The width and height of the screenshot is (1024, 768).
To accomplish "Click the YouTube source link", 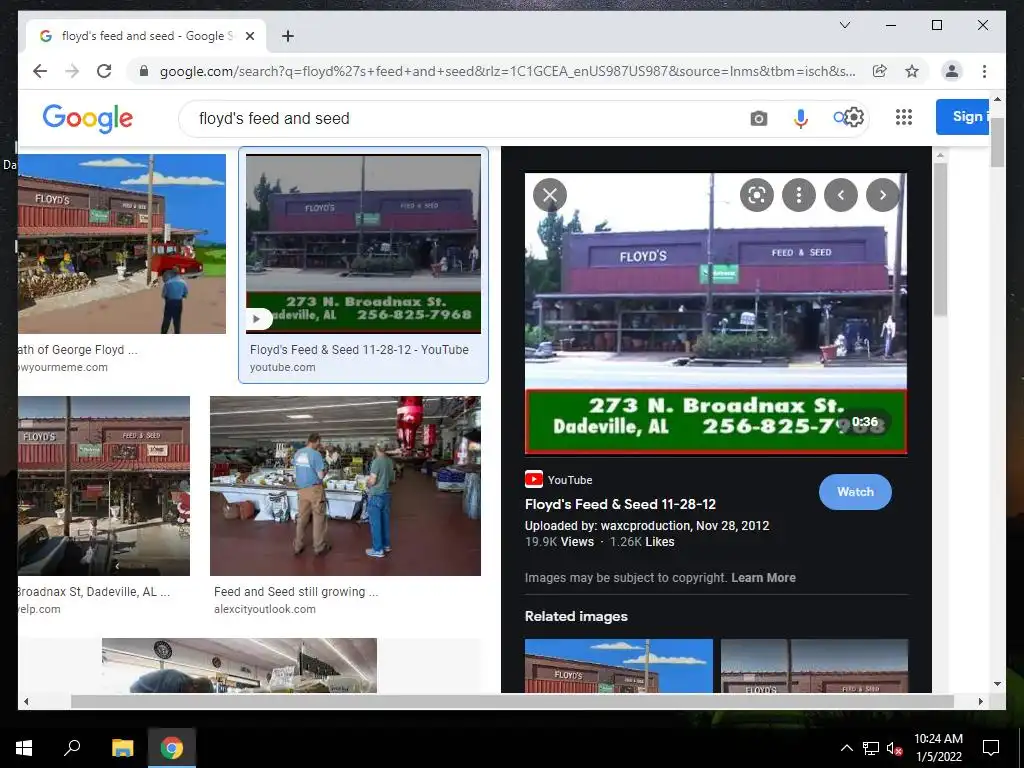I will click(x=559, y=480).
